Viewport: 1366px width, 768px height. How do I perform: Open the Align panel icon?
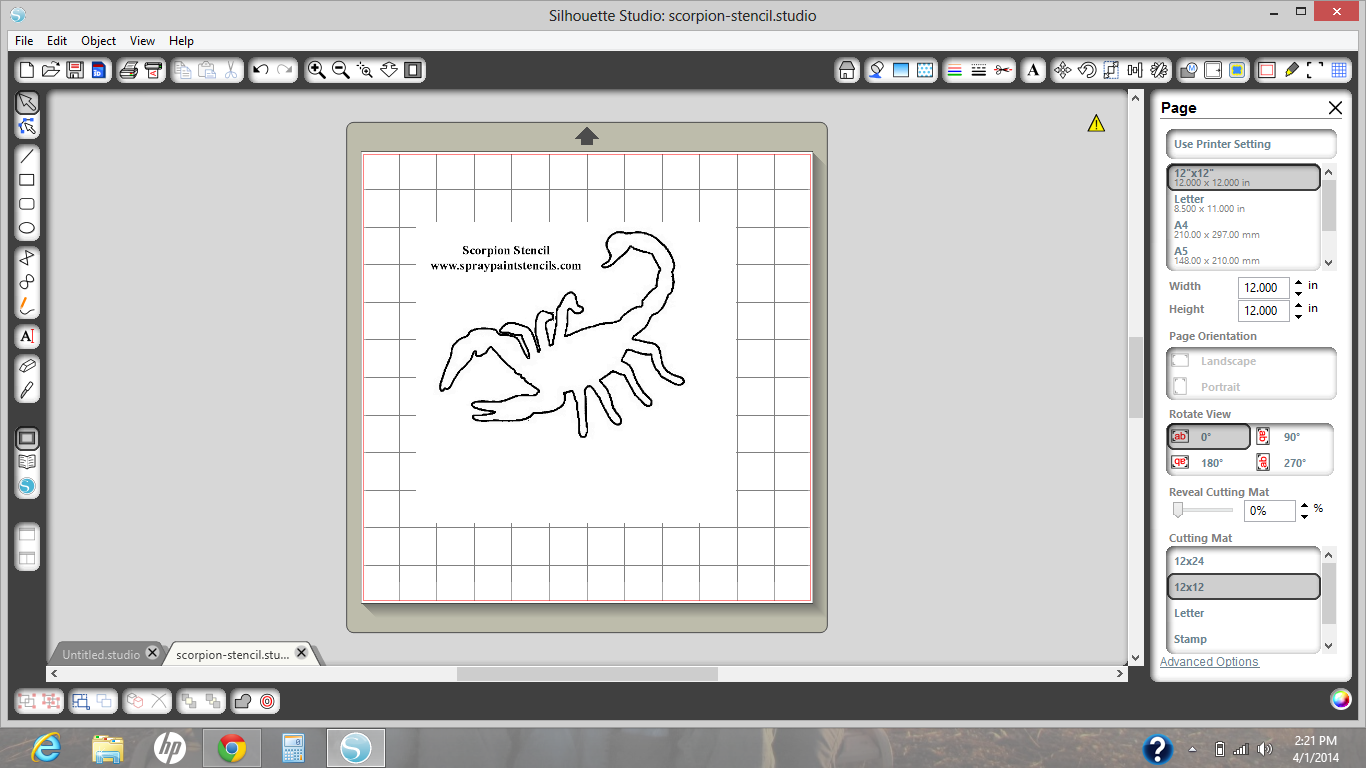pyautogui.click(x=1135, y=70)
